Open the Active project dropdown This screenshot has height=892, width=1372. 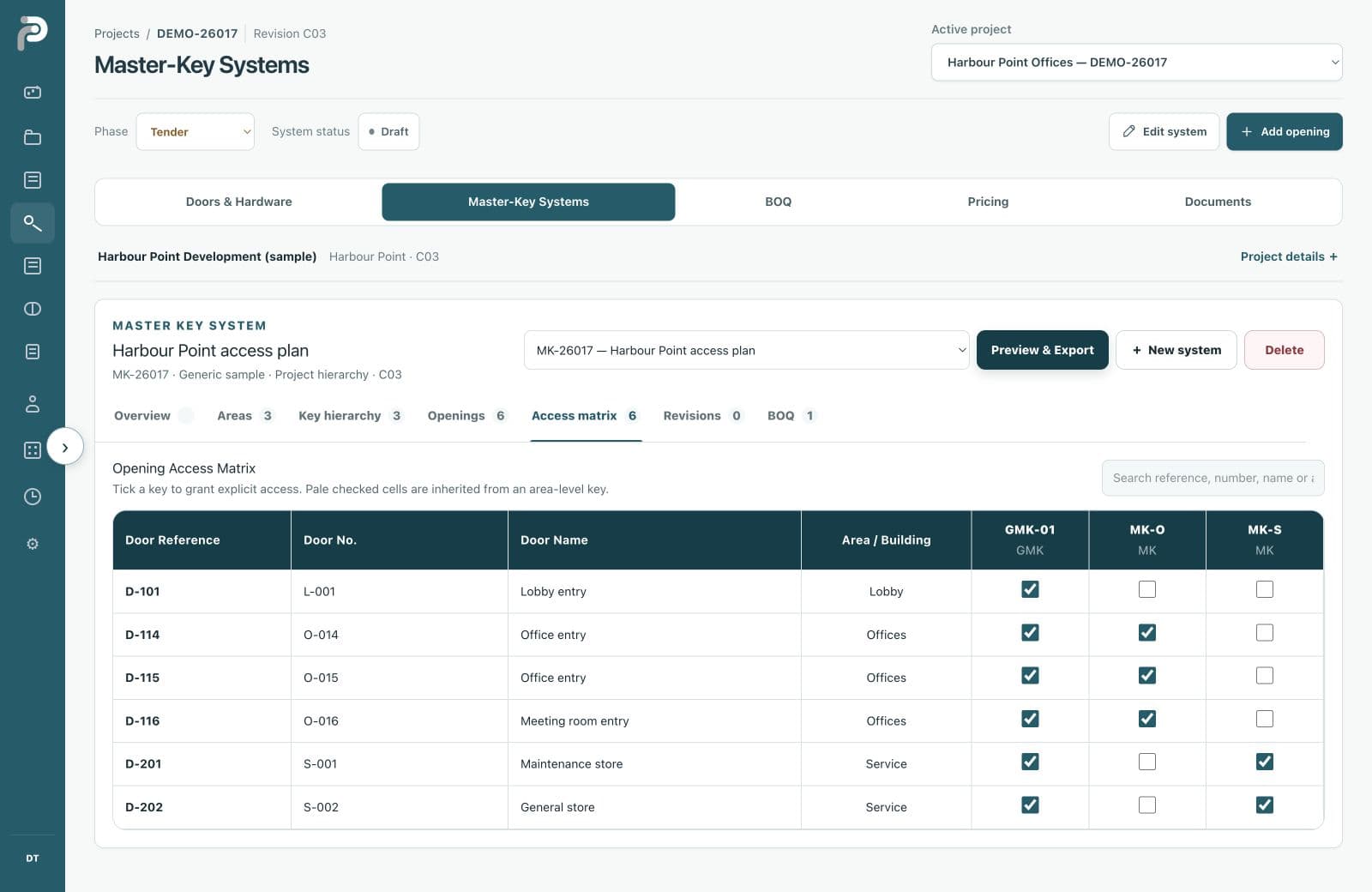coord(1136,62)
